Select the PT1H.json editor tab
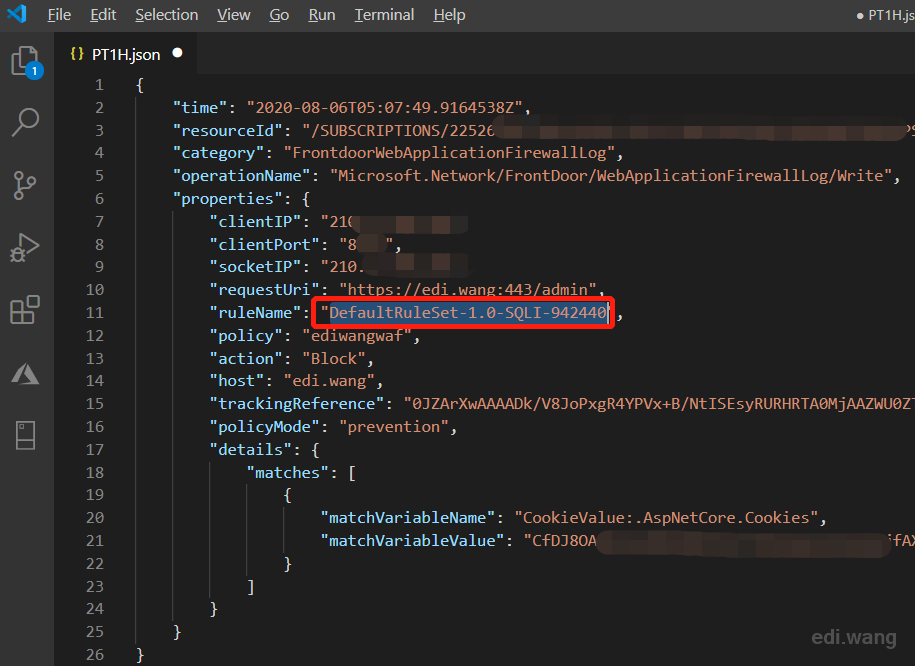This screenshot has height=666, width=915. pyautogui.click(x=126, y=54)
